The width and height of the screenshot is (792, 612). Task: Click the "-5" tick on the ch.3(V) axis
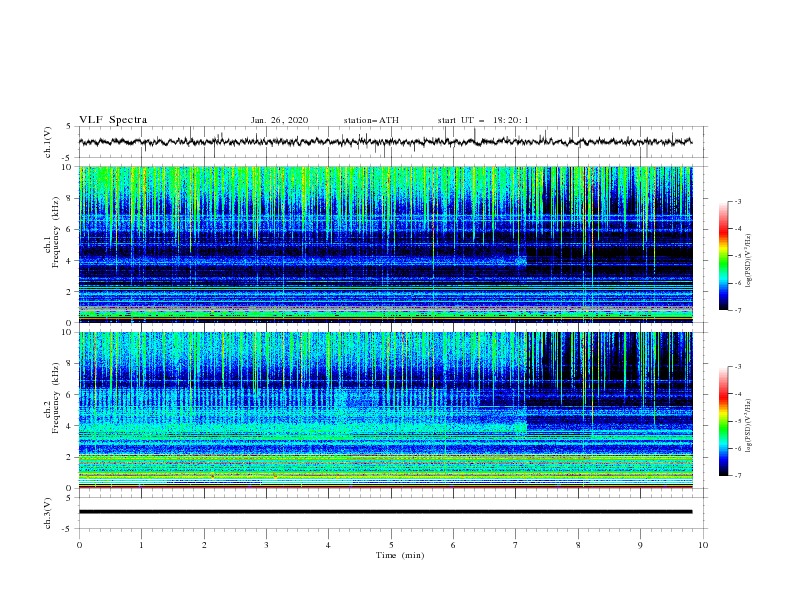(x=68, y=529)
